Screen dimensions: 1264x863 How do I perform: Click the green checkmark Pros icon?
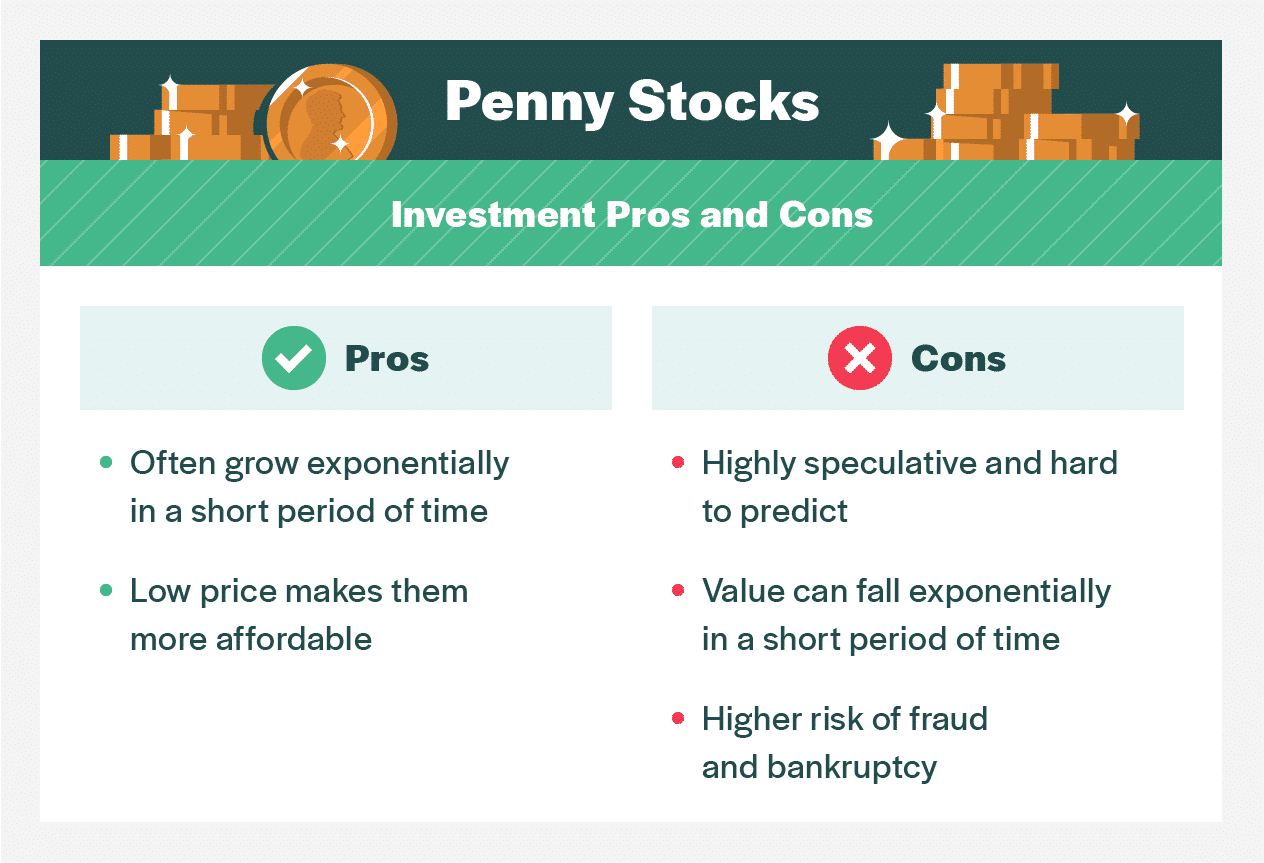pos(294,358)
